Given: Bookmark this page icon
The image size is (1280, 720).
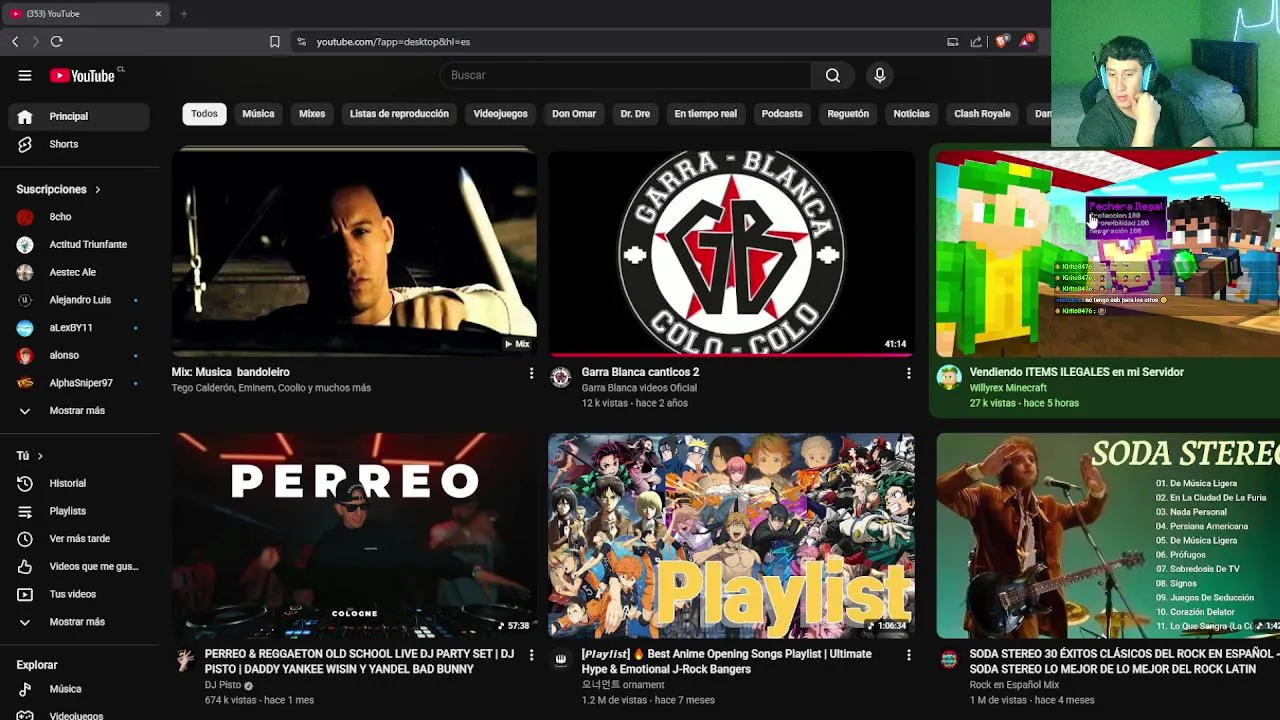Looking at the screenshot, I should coord(274,42).
